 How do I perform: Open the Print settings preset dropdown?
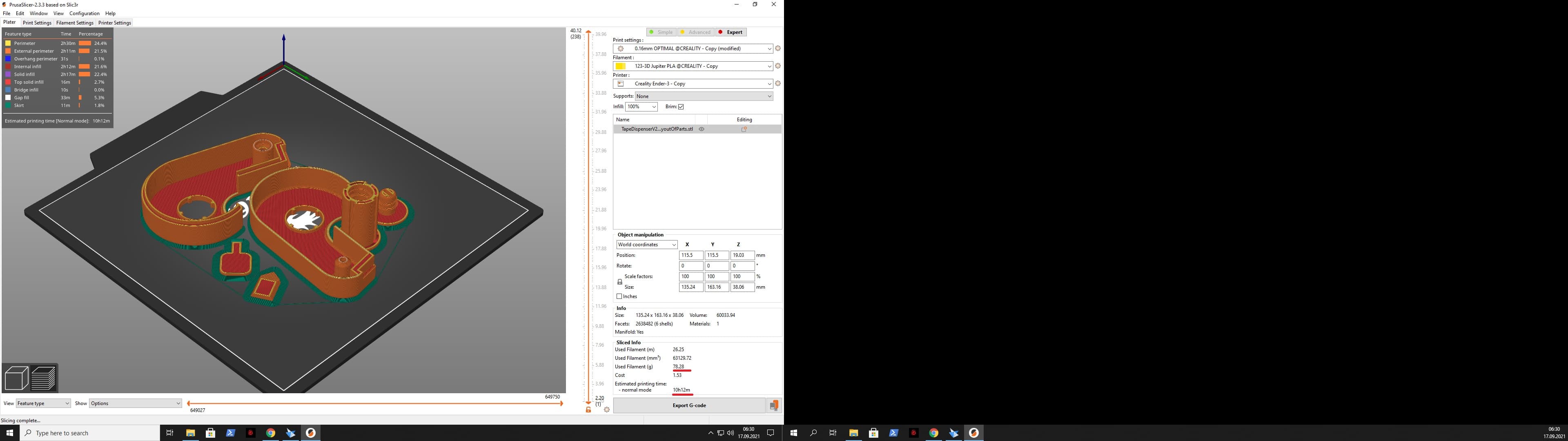tap(693, 49)
